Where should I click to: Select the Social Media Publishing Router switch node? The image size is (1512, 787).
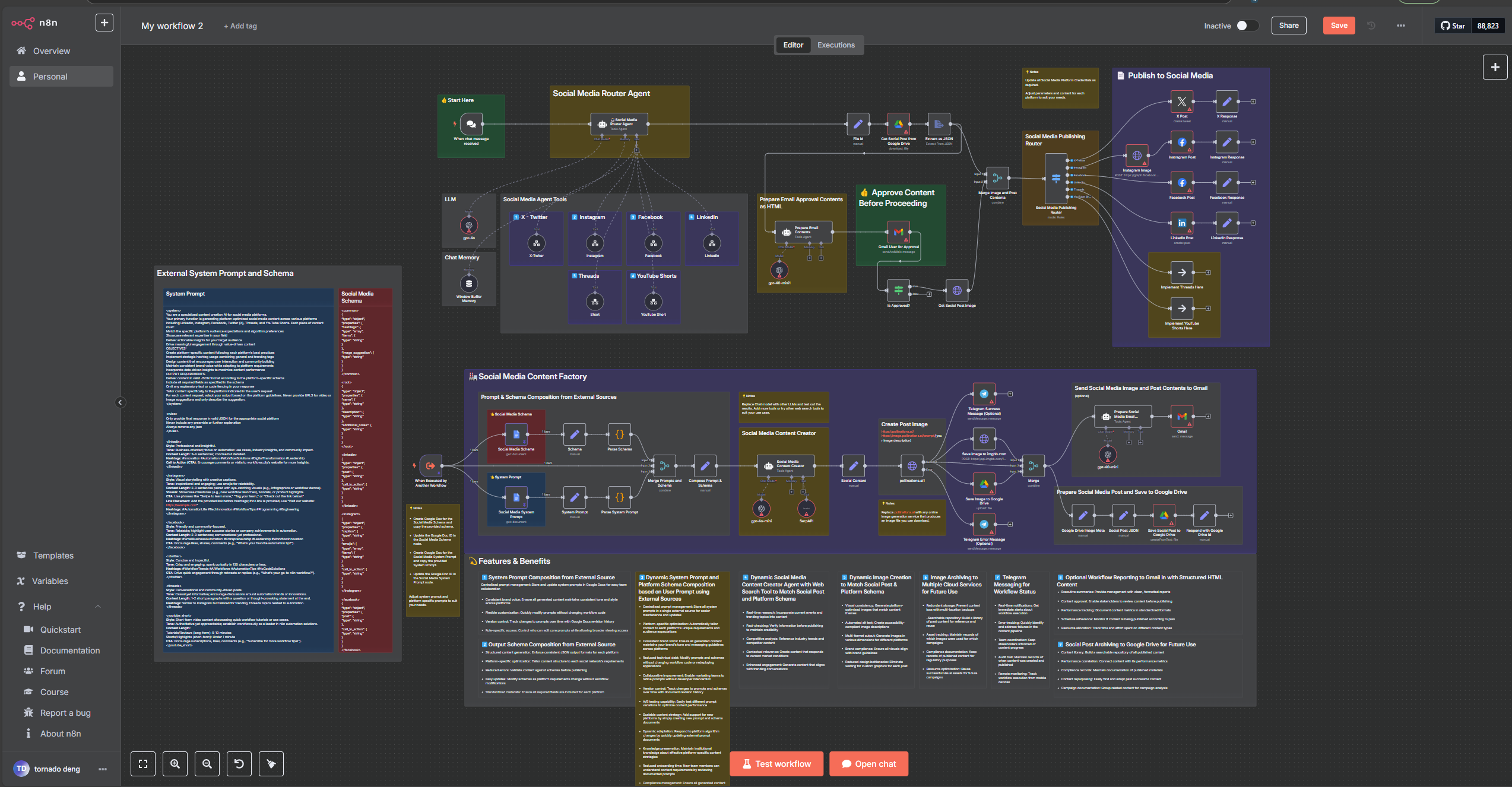pyautogui.click(x=1056, y=178)
